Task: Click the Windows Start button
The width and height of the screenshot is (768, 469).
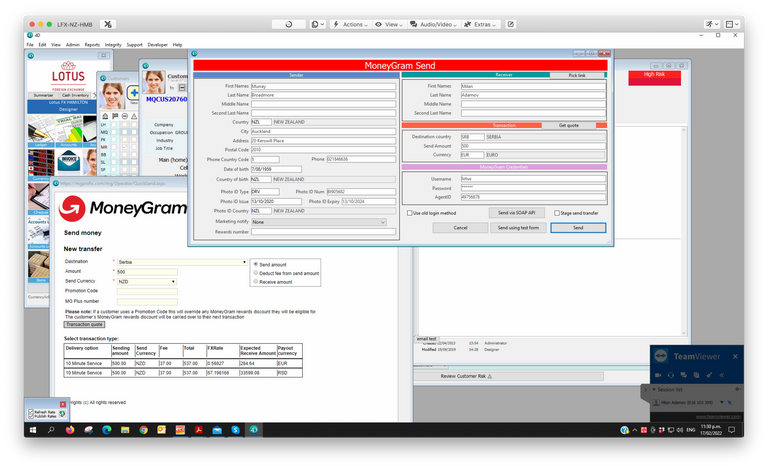Action: pos(33,430)
